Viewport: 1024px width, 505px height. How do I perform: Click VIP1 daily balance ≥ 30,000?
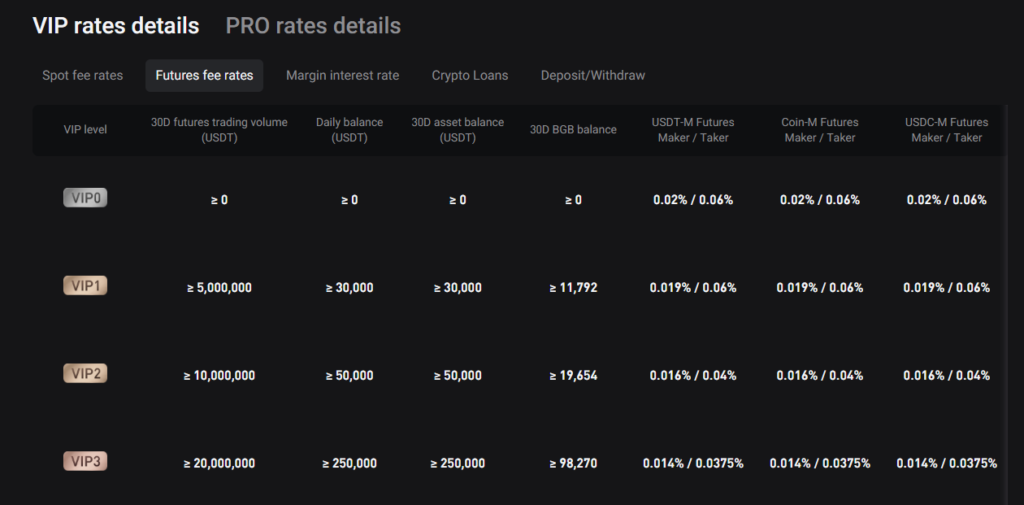(349, 287)
